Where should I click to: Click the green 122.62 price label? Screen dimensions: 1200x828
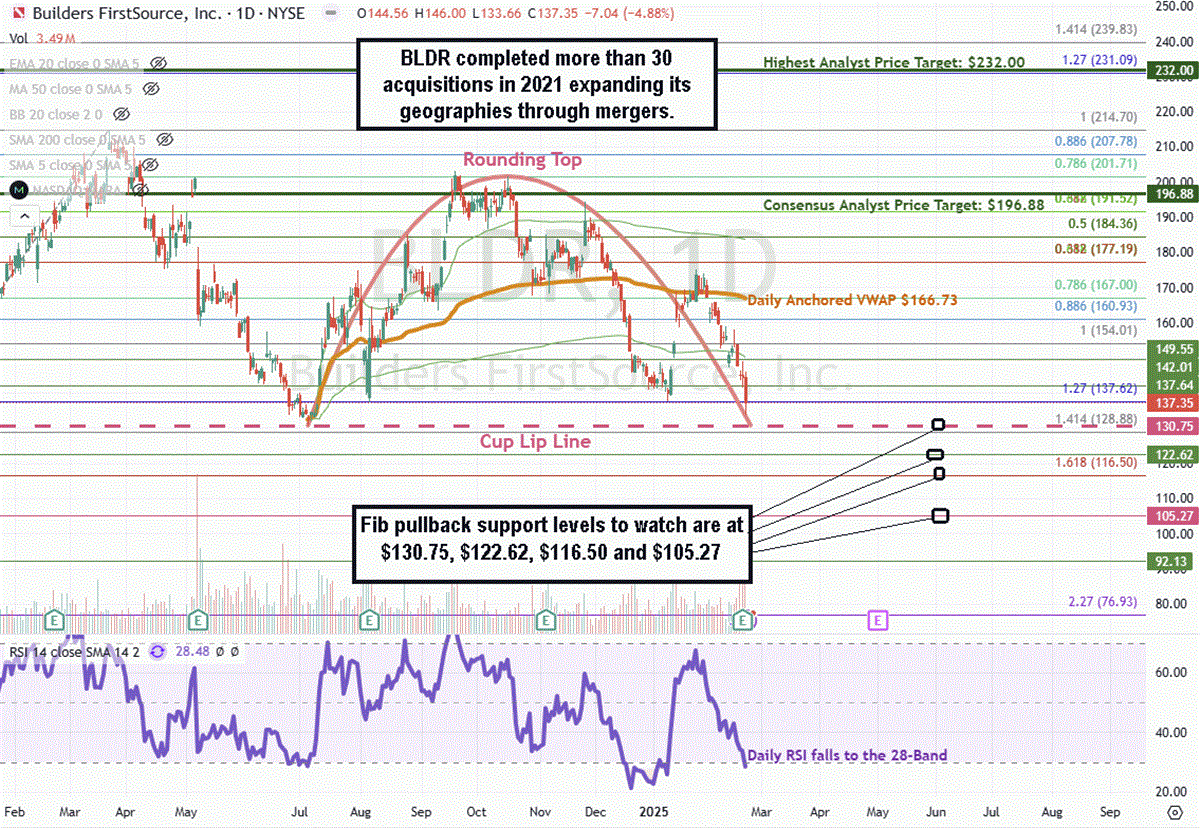coord(1174,454)
